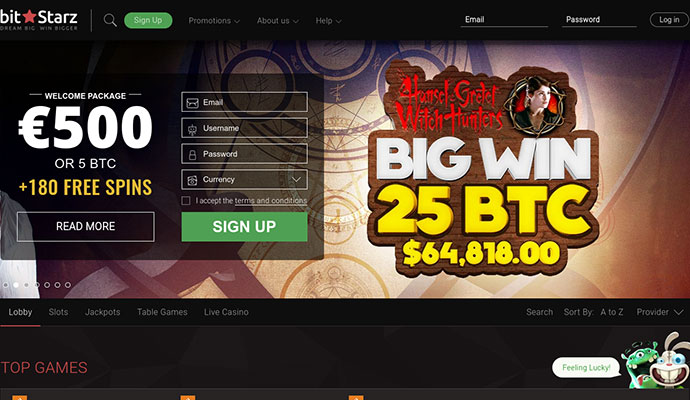Click the BitStarz logo

39,20
